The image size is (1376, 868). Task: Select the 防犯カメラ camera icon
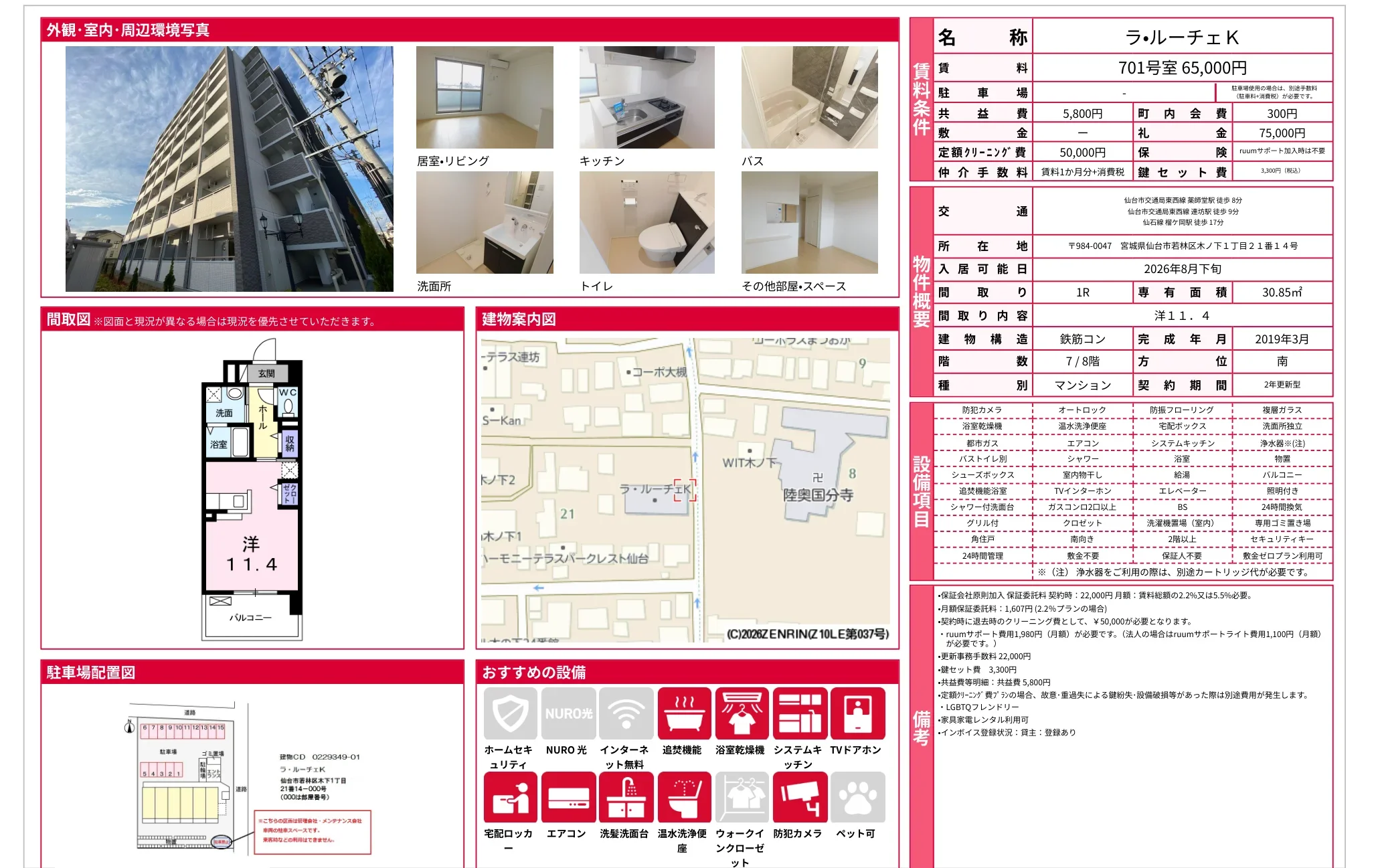tap(800, 797)
